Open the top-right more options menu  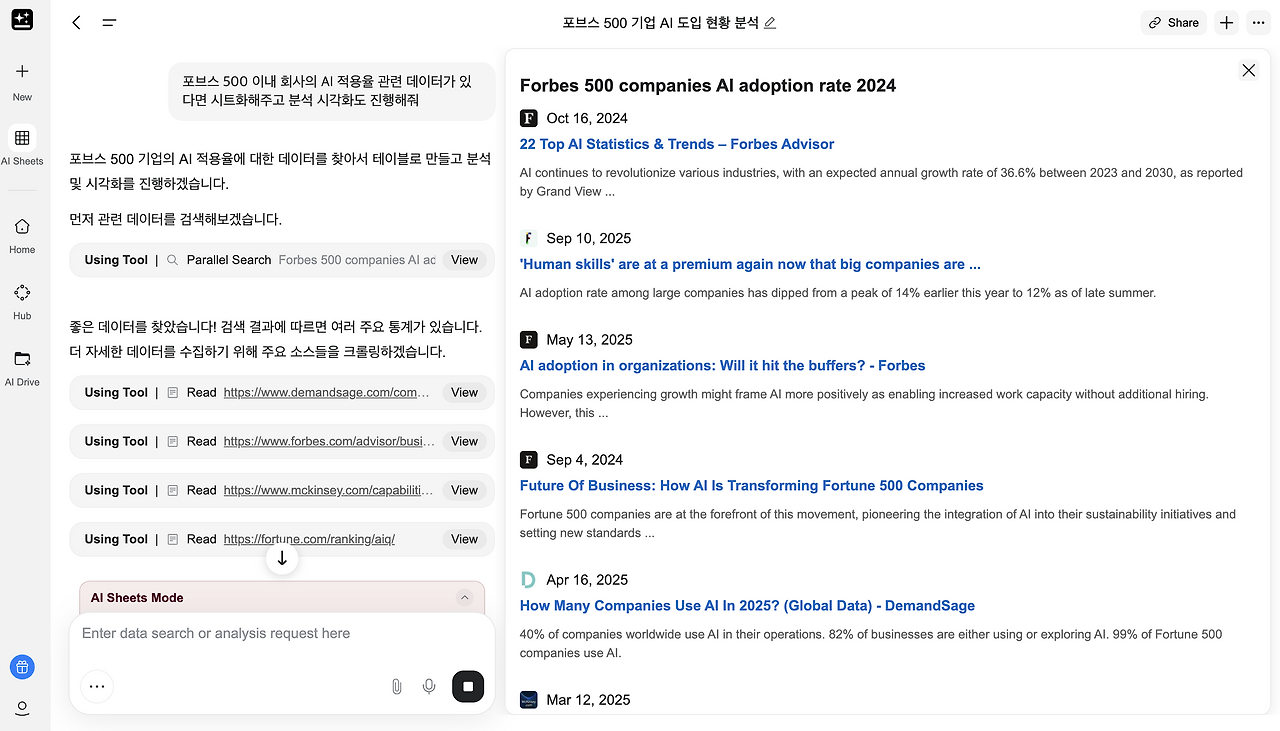tap(1259, 22)
